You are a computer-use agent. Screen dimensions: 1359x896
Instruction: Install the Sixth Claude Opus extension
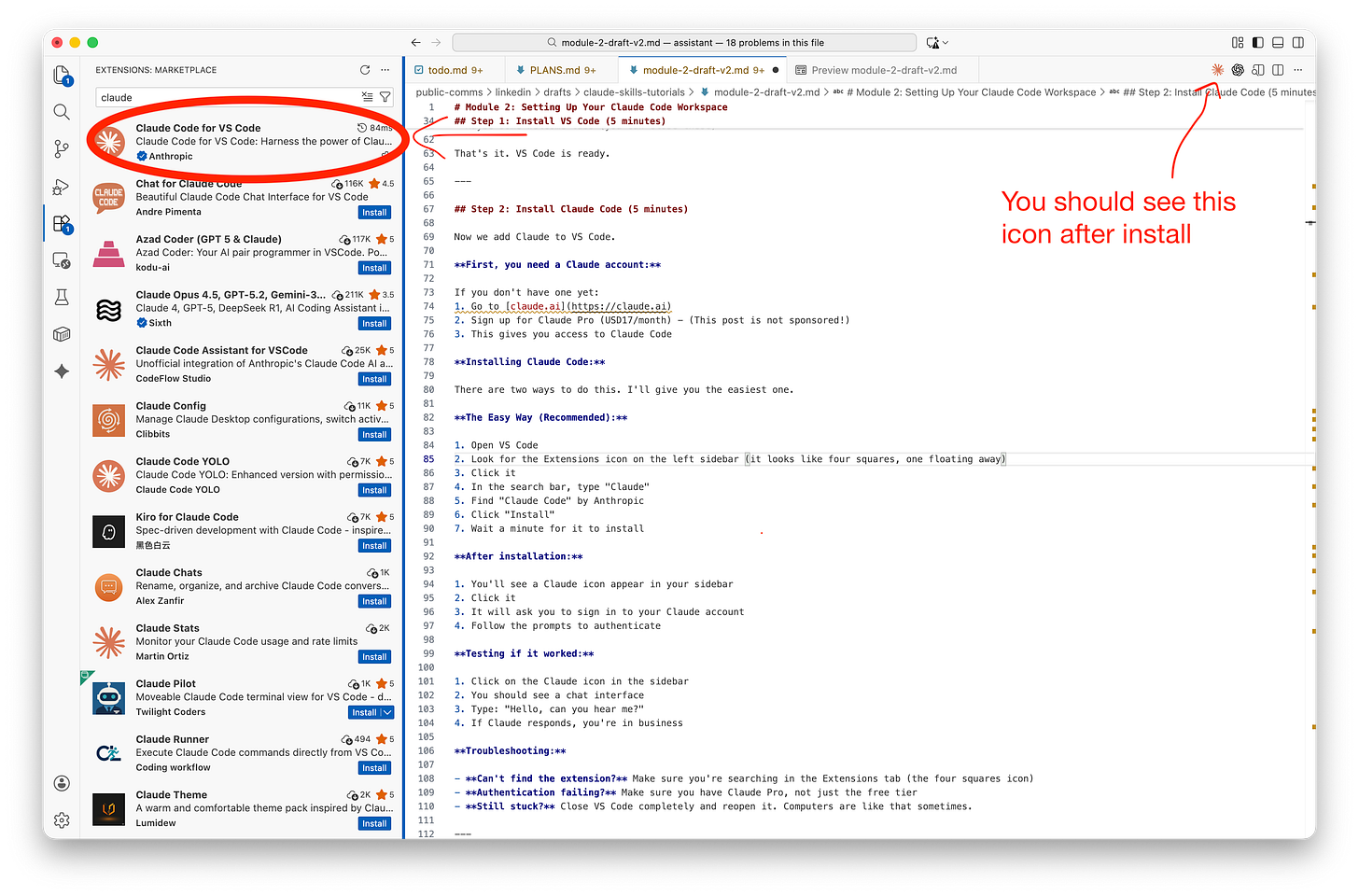(x=374, y=324)
